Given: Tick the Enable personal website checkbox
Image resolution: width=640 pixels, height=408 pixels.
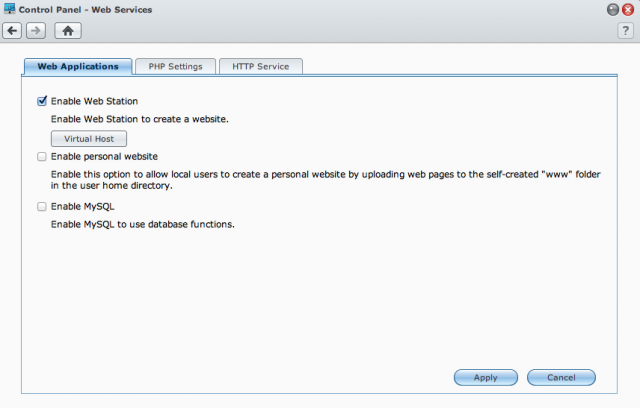Looking at the screenshot, I should (x=42, y=157).
